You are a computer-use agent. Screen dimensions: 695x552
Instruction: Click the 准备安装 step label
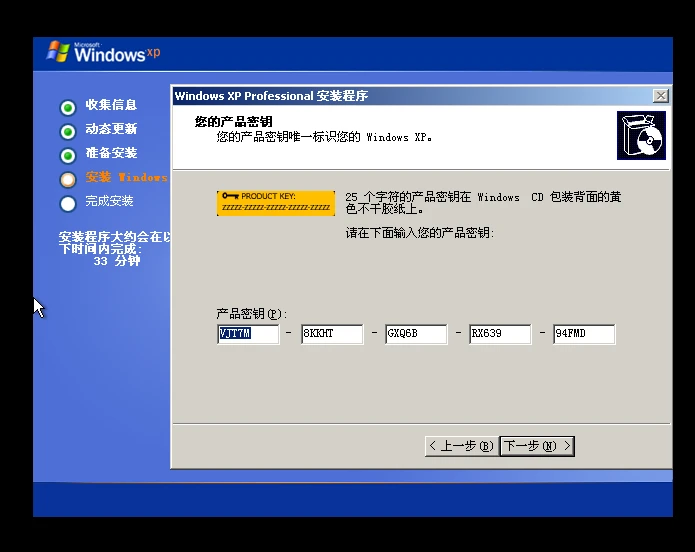111,153
